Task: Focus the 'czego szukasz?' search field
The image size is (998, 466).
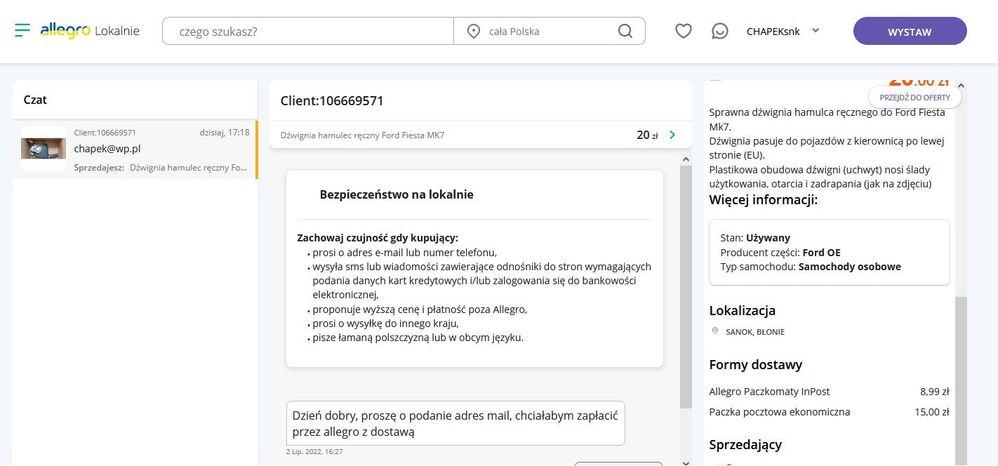Action: [308, 31]
